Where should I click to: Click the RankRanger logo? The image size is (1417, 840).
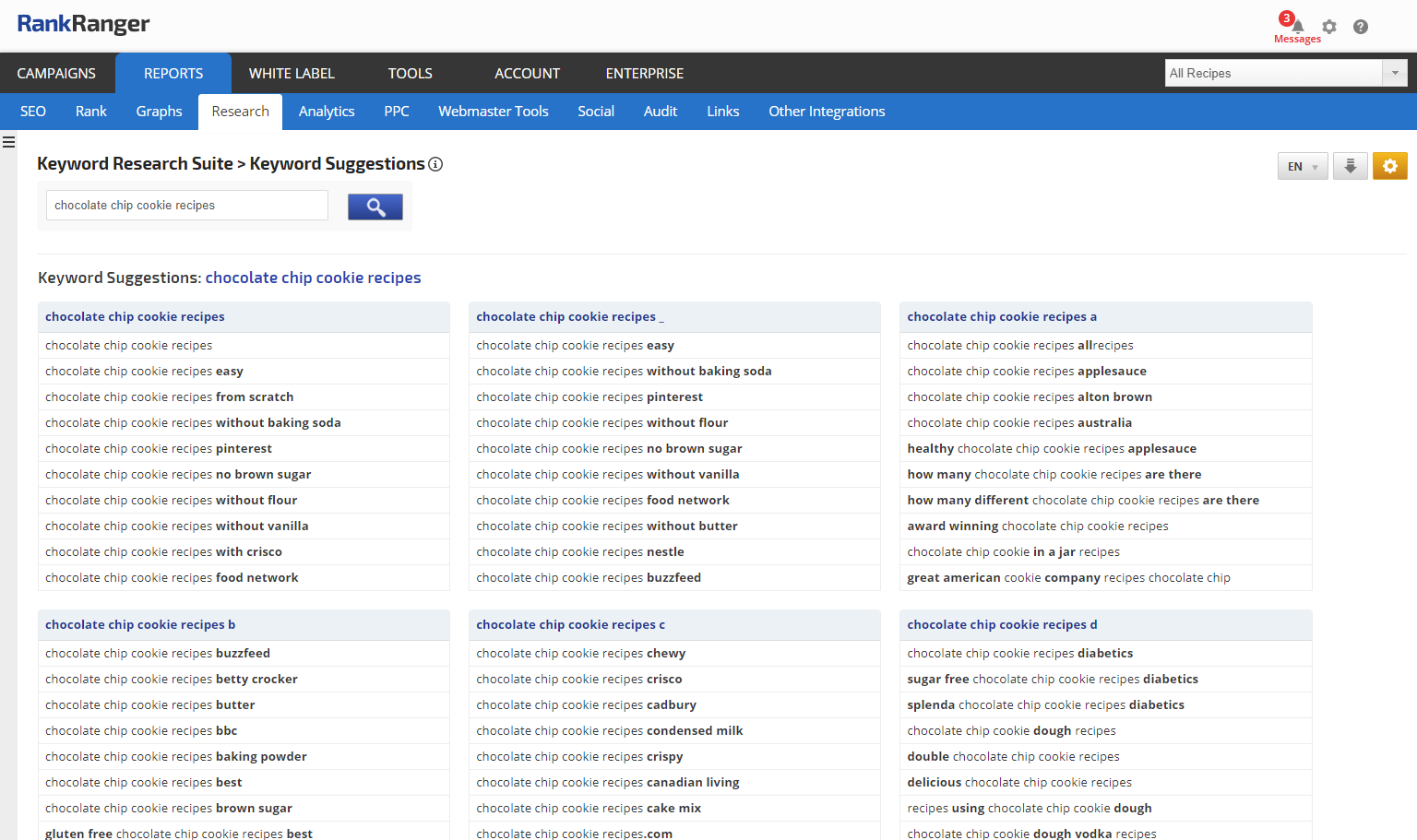[x=83, y=24]
